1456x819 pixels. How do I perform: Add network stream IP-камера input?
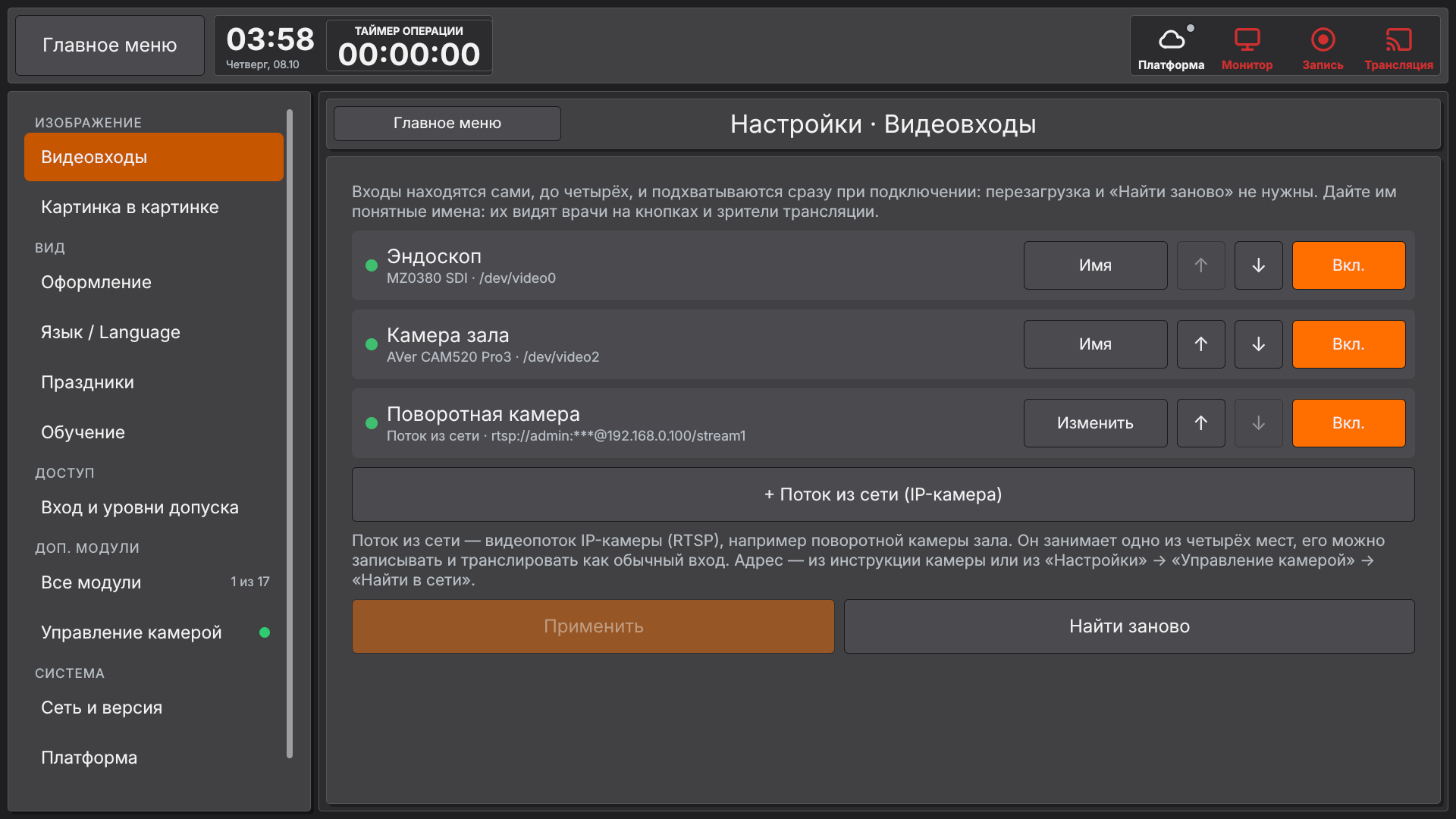[883, 494]
